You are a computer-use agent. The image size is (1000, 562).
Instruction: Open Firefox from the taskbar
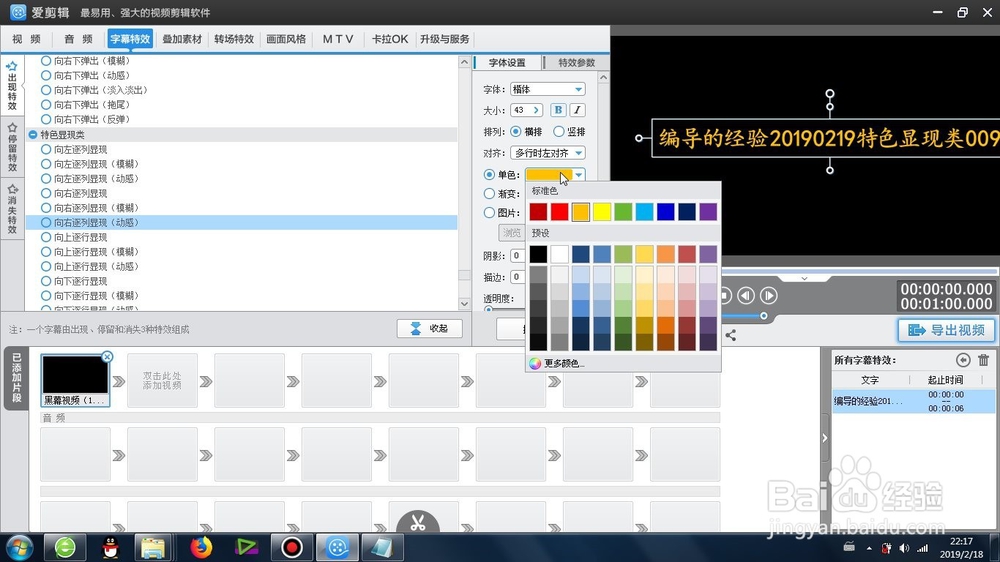(201, 547)
